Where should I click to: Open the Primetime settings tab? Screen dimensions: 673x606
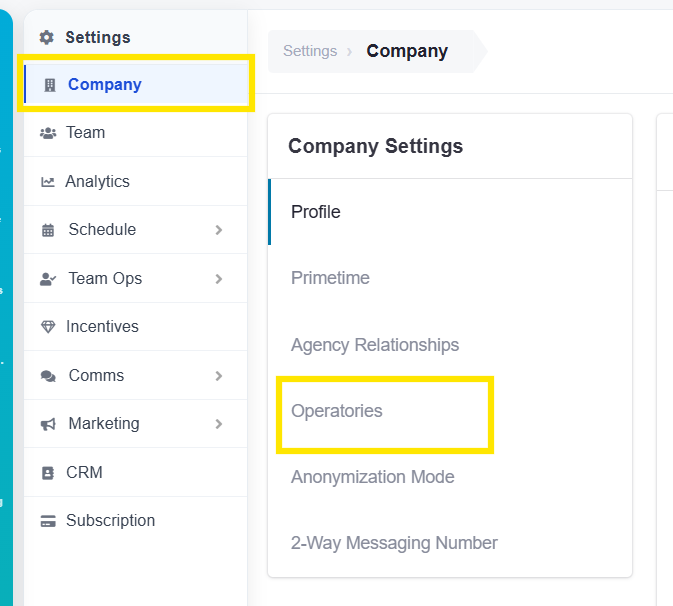pyautogui.click(x=330, y=278)
